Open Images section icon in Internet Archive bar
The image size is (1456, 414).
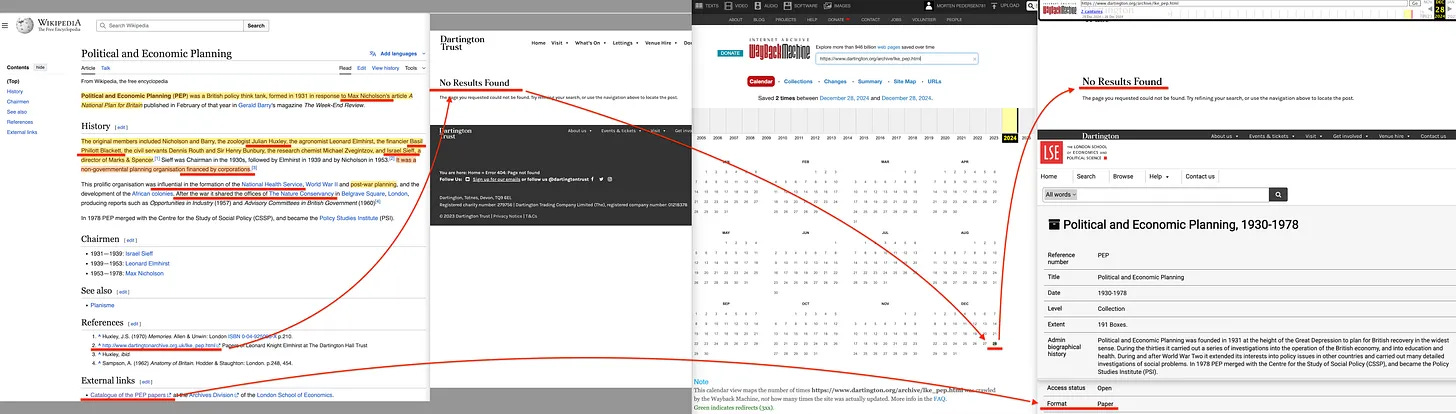click(827, 6)
